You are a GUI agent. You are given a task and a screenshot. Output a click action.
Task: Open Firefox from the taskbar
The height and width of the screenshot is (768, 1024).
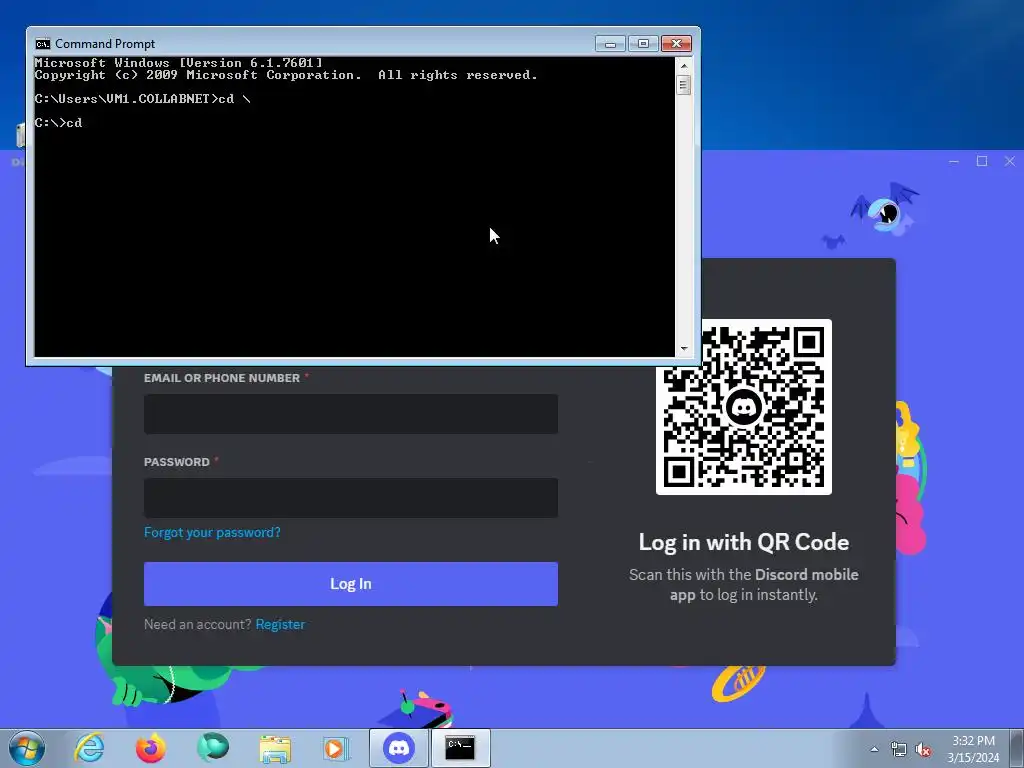(151, 748)
